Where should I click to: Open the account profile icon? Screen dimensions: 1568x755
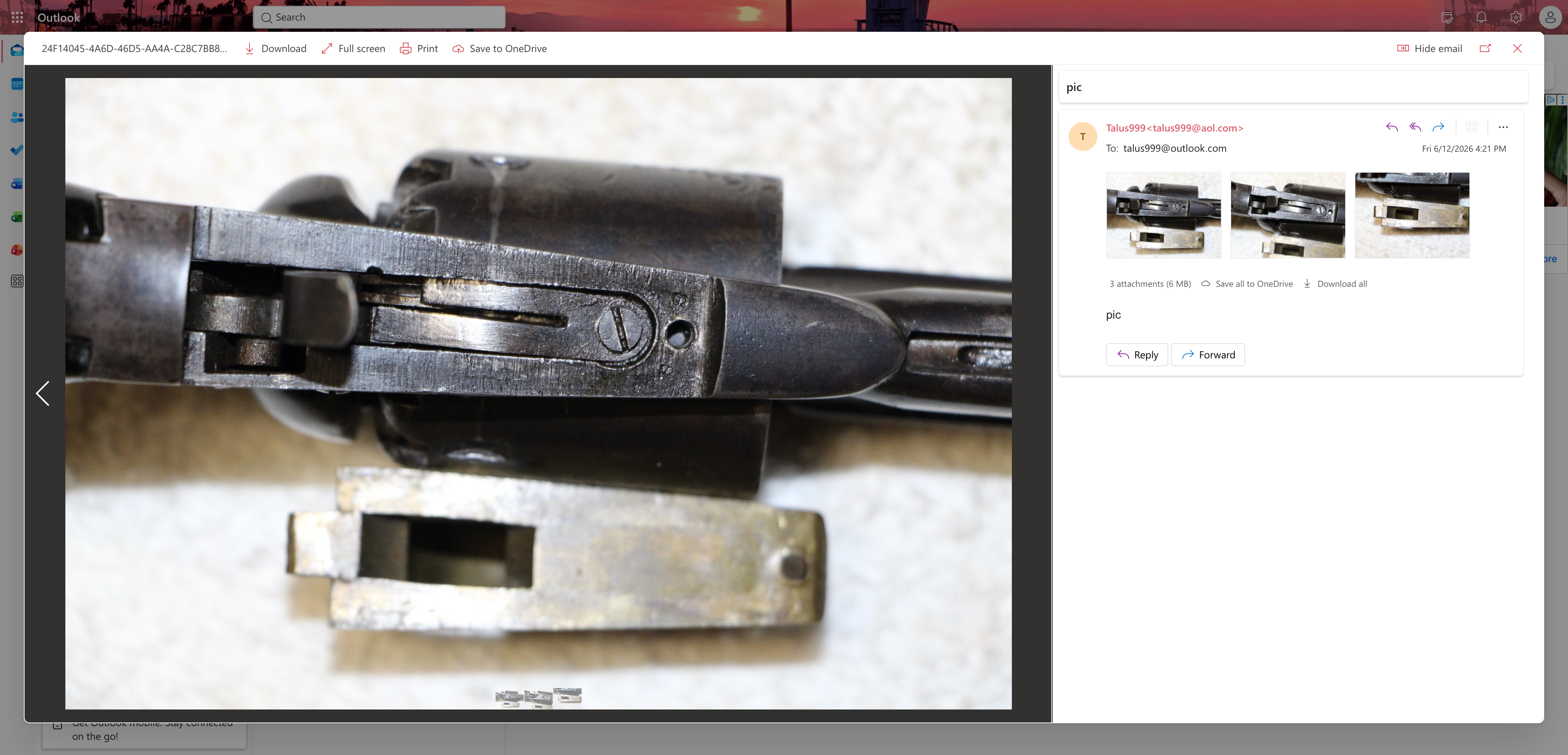1550,18
